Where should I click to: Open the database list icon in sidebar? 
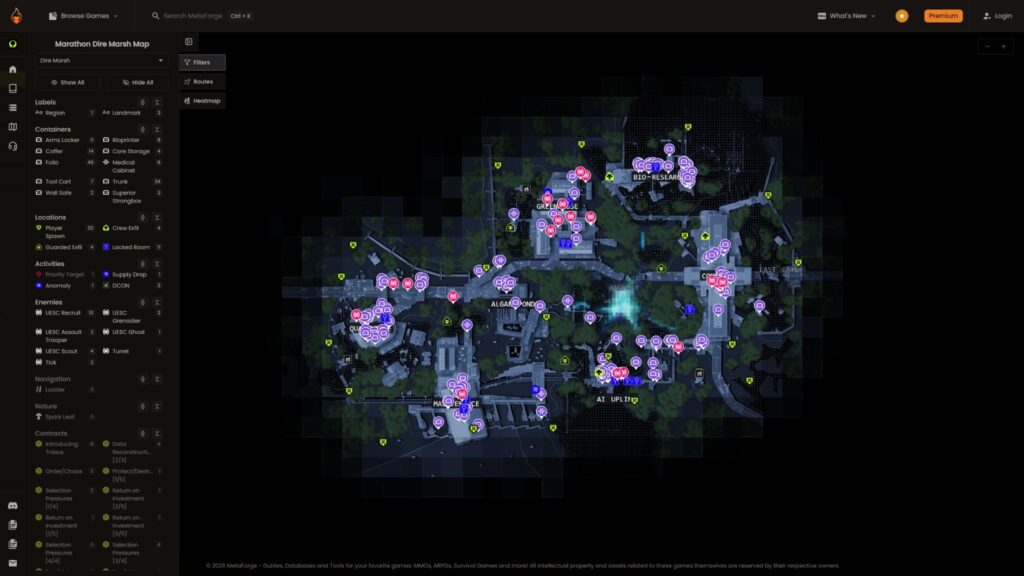tap(12, 108)
